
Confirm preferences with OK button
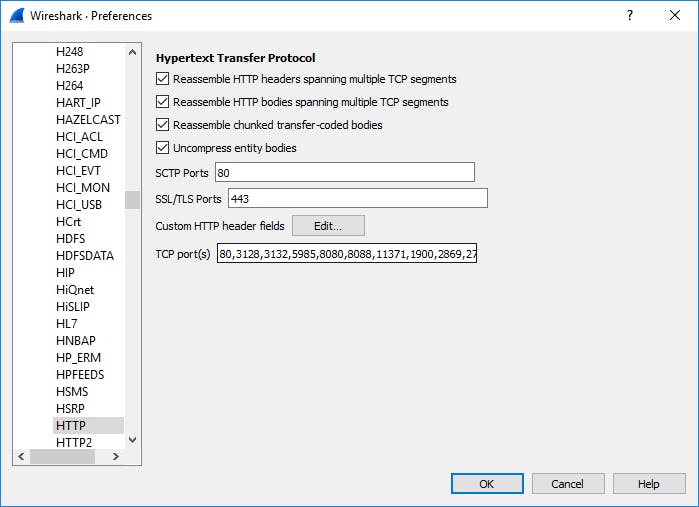487,484
